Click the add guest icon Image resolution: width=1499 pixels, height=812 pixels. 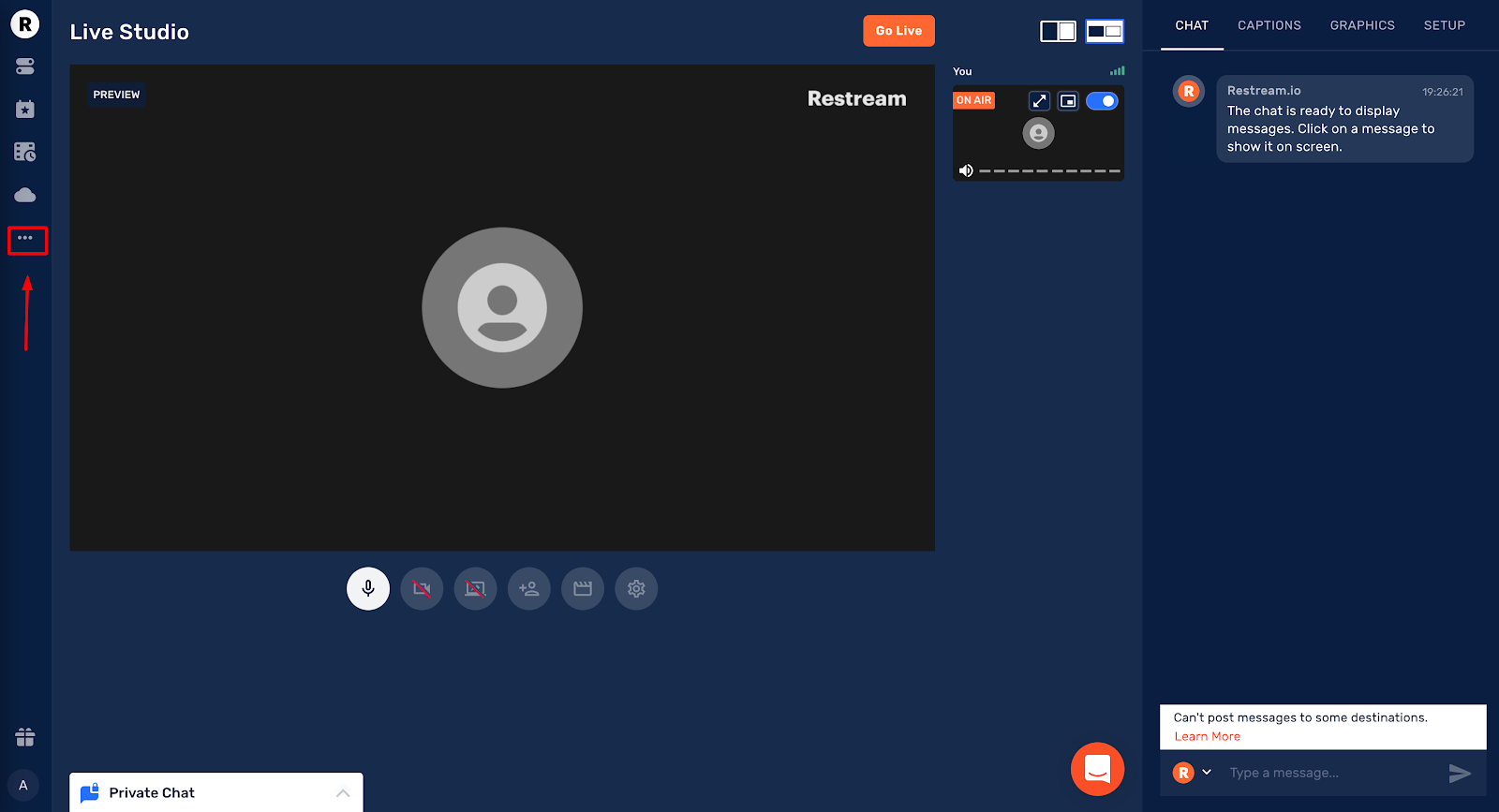point(529,589)
